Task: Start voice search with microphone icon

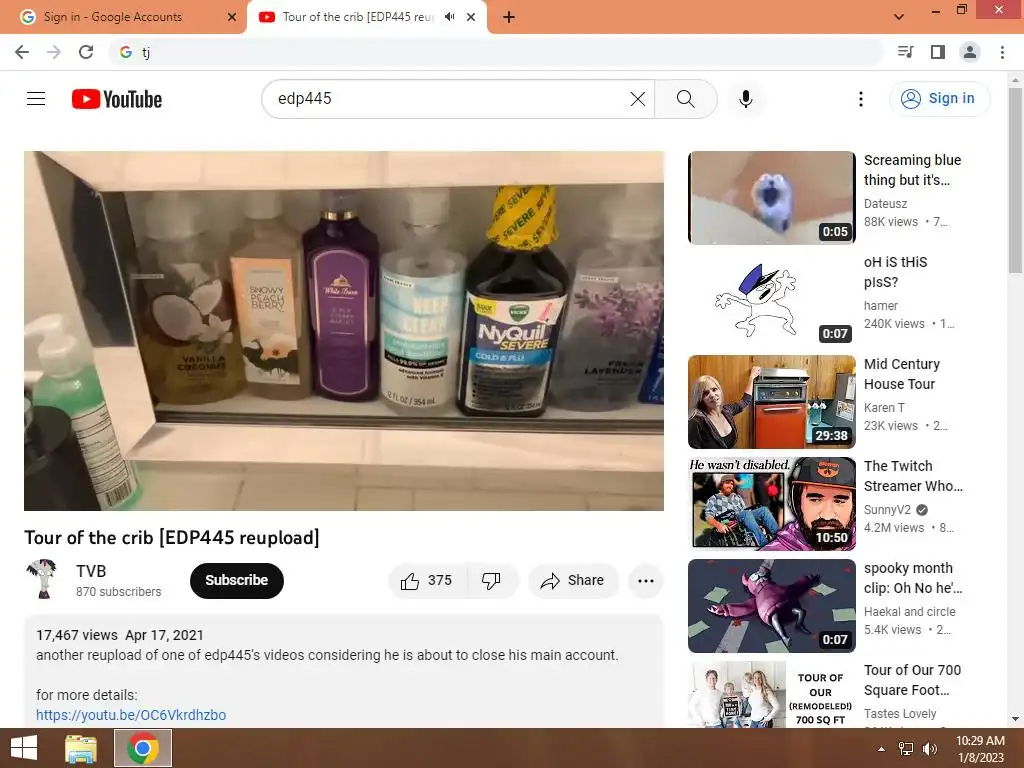Action: coord(746,99)
